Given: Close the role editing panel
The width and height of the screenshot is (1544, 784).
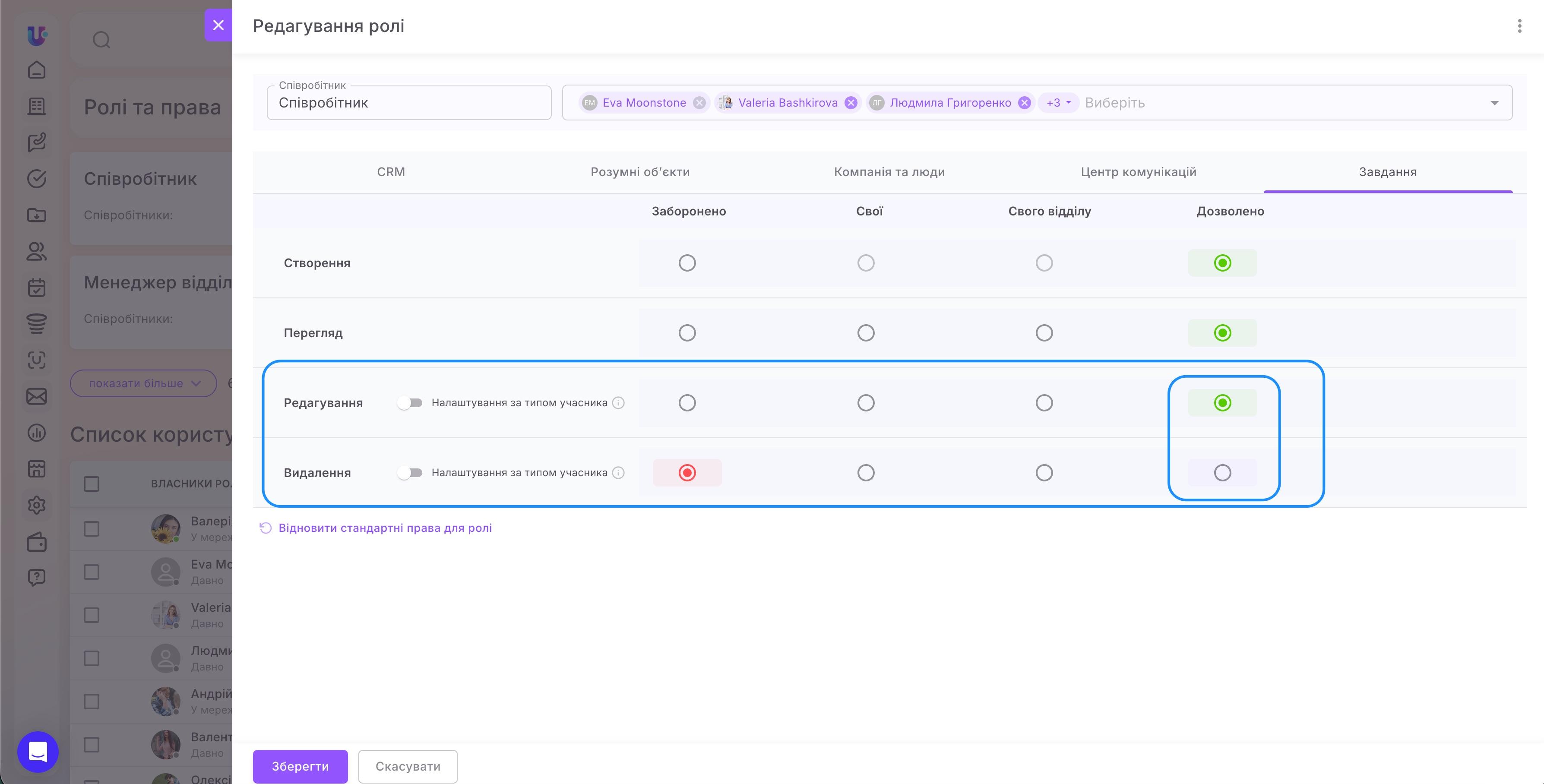Looking at the screenshot, I should click(218, 25).
